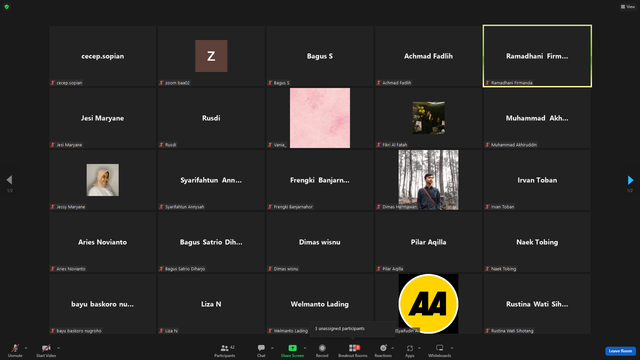
Task: Click the unassigned participants tooltip
Action: click(352, 329)
